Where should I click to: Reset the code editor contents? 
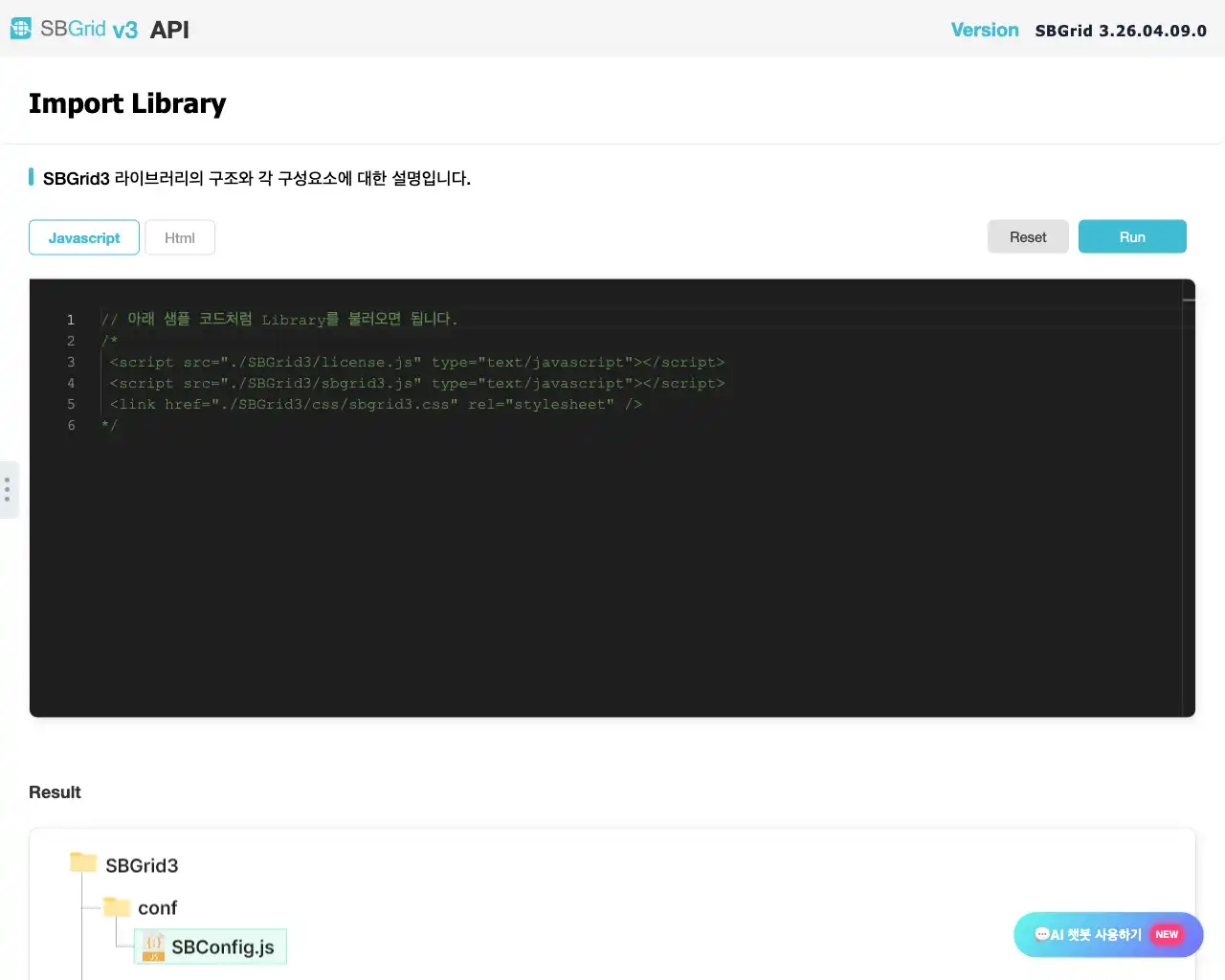1028,236
